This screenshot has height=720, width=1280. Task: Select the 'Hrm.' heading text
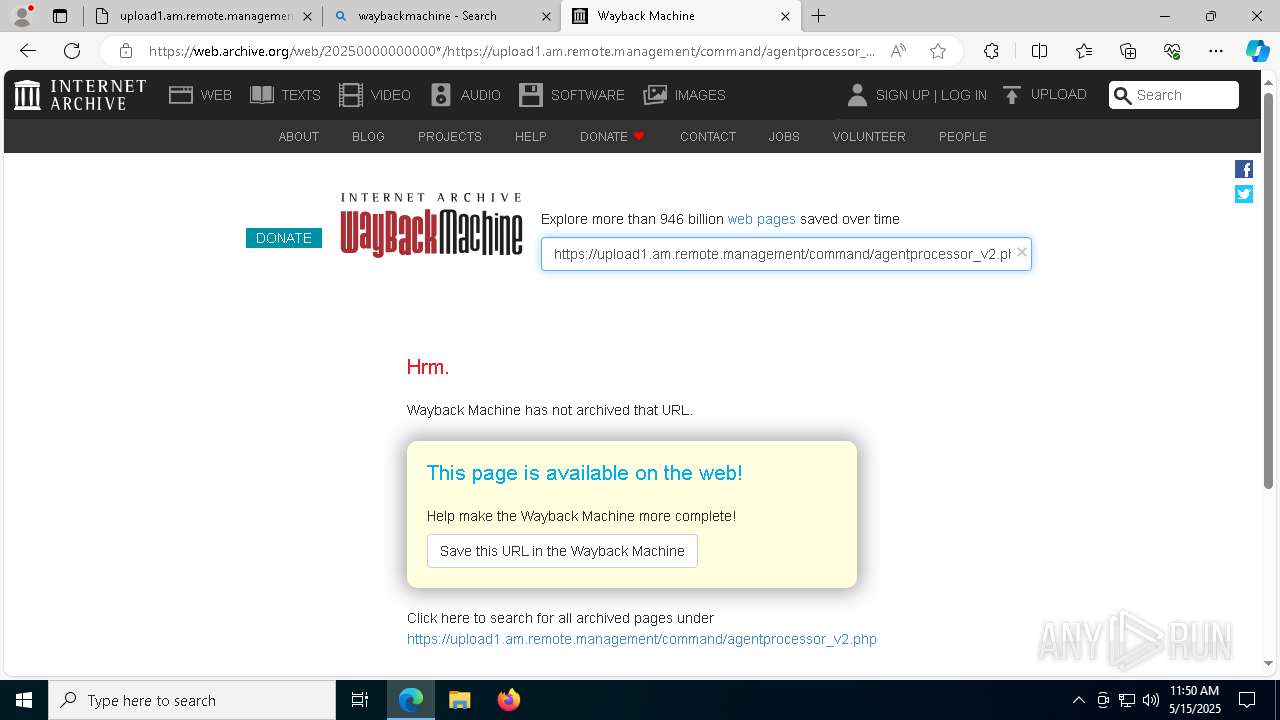pyautogui.click(x=428, y=367)
